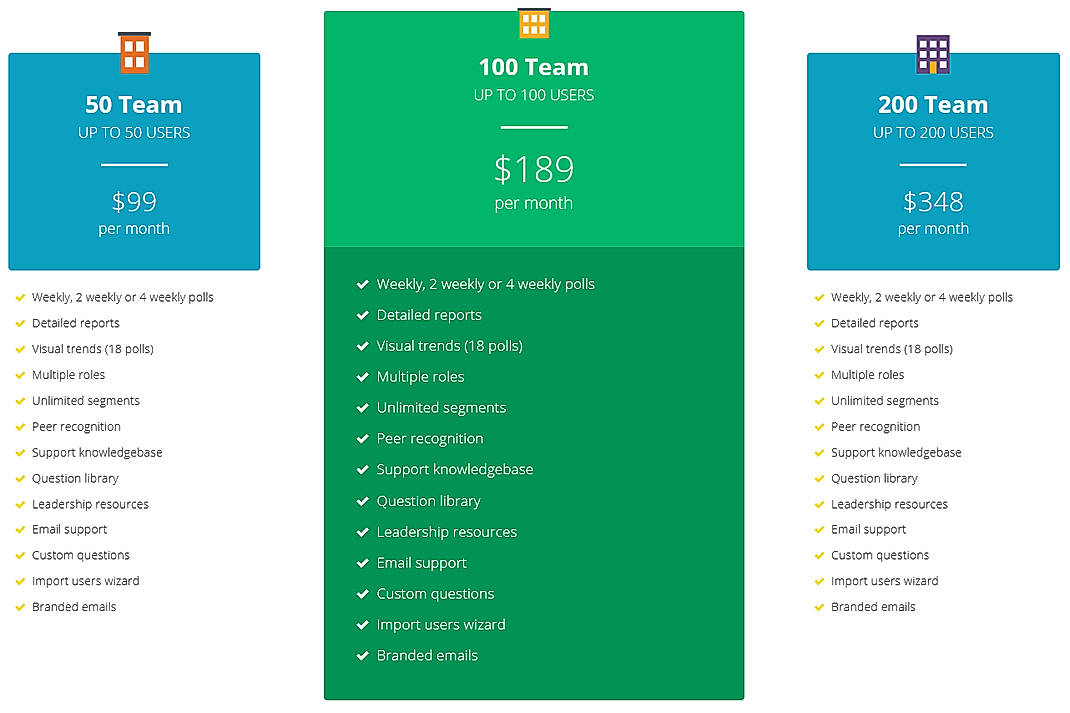Click the $348 price under 200 Team
1070x713 pixels.
coord(932,200)
